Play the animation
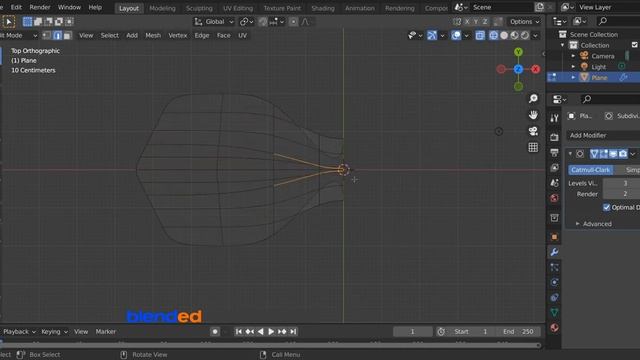The height and width of the screenshot is (360, 640). tap(271, 332)
